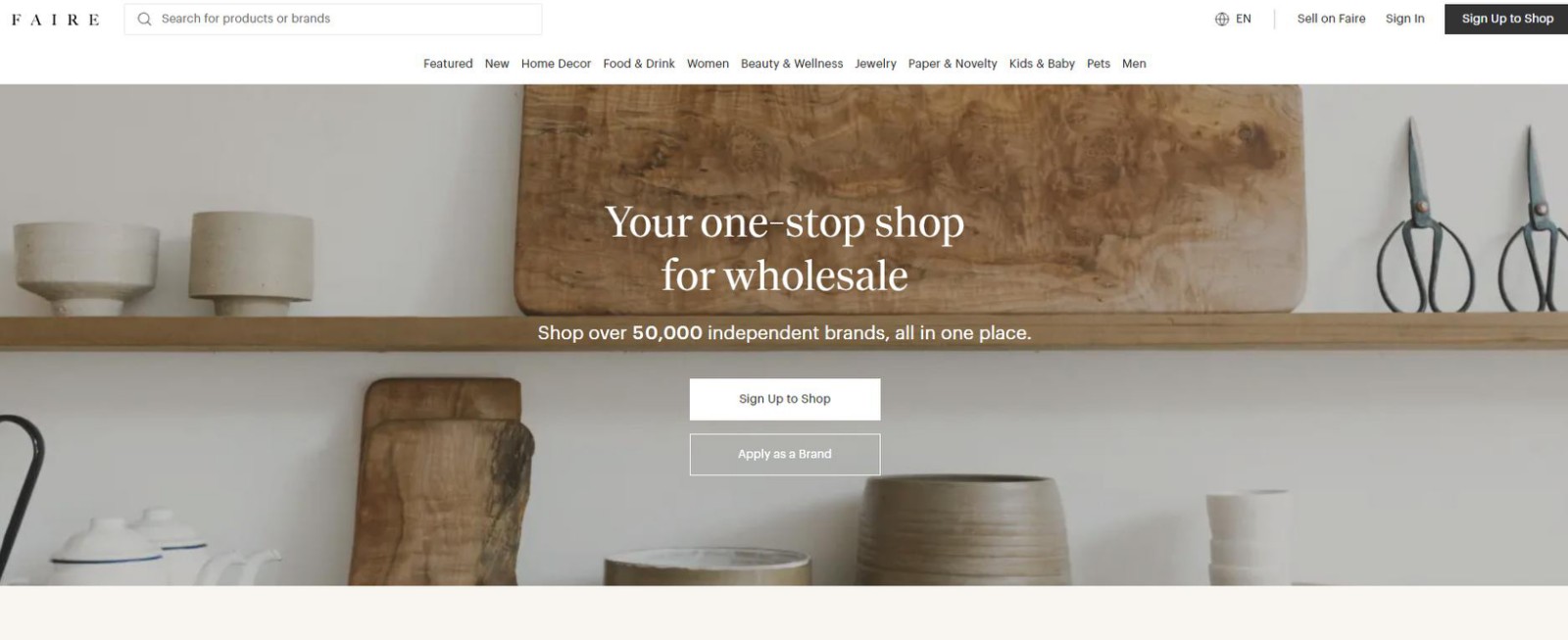Click the Apply as a Brand button
The image size is (1568, 640).
pyautogui.click(x=785, y=455)
